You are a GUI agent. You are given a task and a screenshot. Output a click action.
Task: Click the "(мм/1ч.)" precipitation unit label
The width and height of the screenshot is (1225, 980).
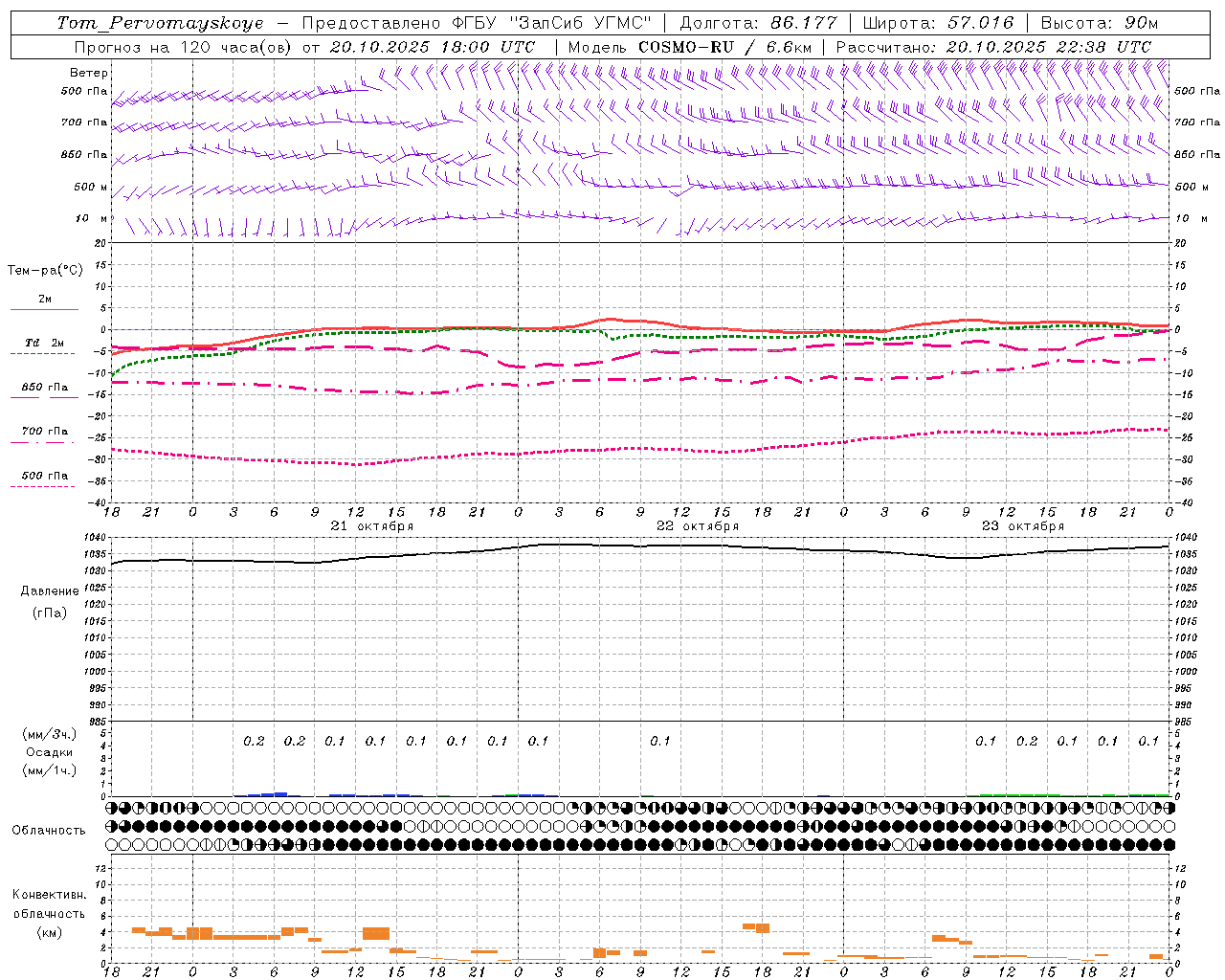click(x=50, y=770)
